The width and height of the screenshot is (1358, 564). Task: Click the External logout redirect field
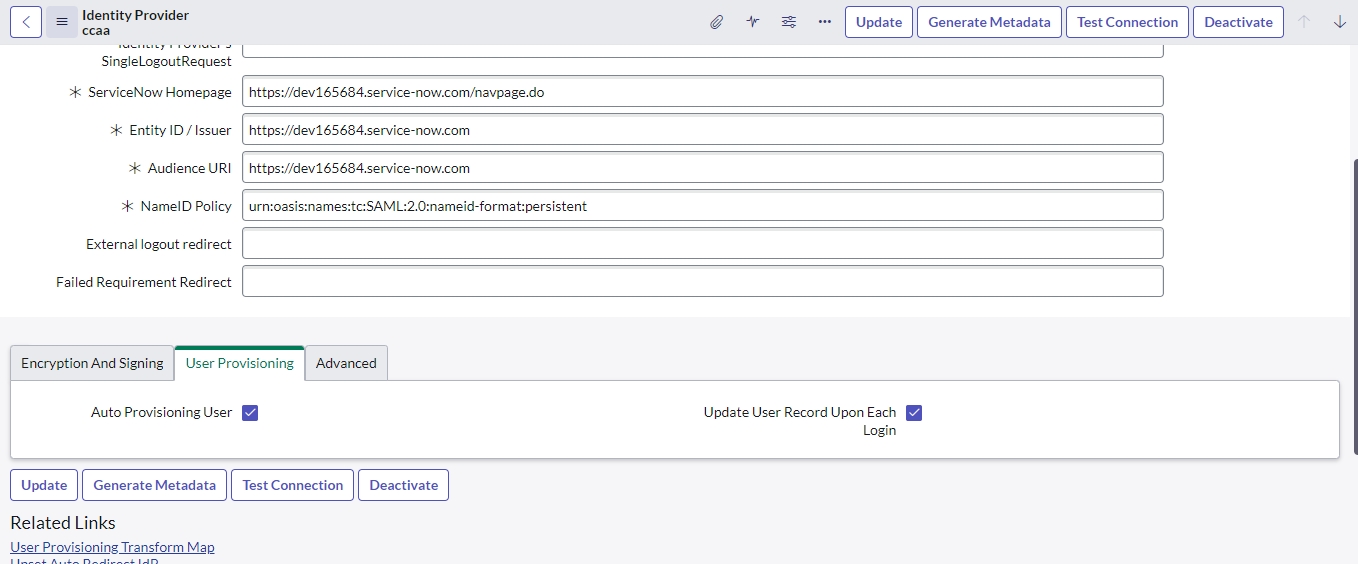pos(702,244)
